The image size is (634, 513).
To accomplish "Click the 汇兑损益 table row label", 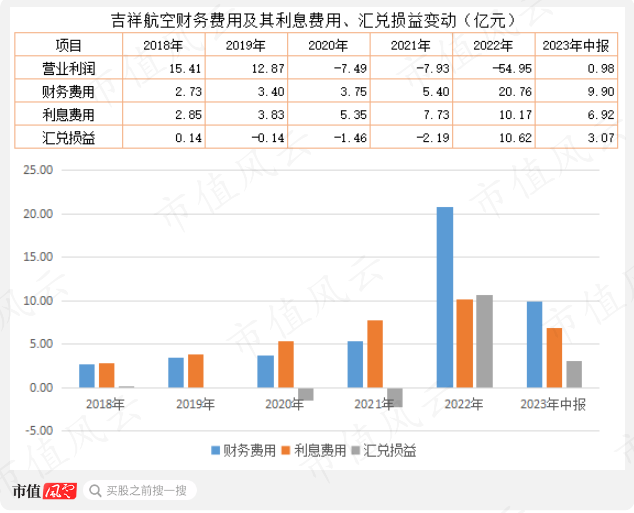I will point(69,138).
